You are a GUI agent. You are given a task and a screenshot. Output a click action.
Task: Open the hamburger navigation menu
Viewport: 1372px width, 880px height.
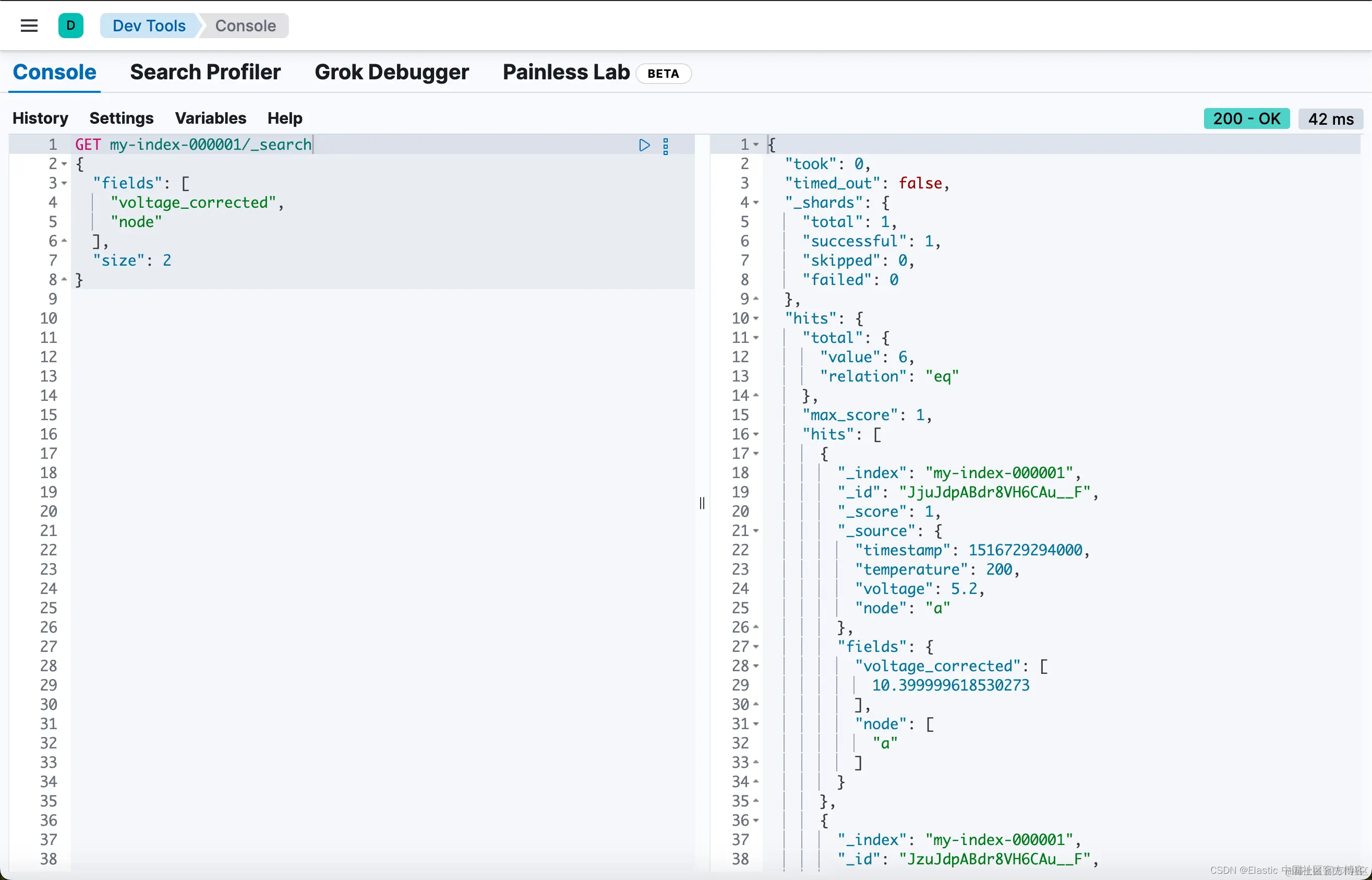tap(29, 26)
